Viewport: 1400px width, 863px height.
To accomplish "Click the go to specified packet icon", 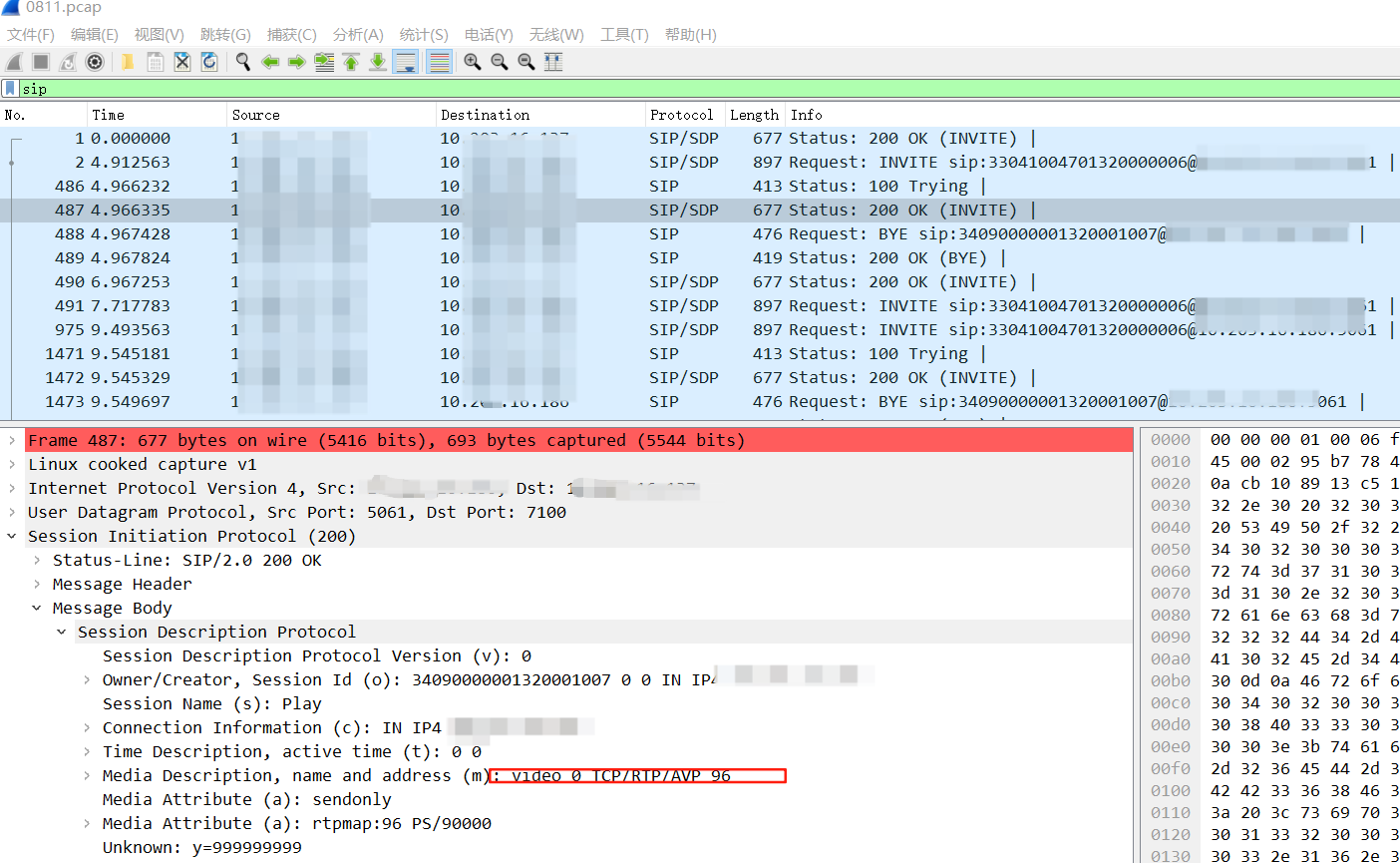I will pyautogui.click(x=324, y=62).
